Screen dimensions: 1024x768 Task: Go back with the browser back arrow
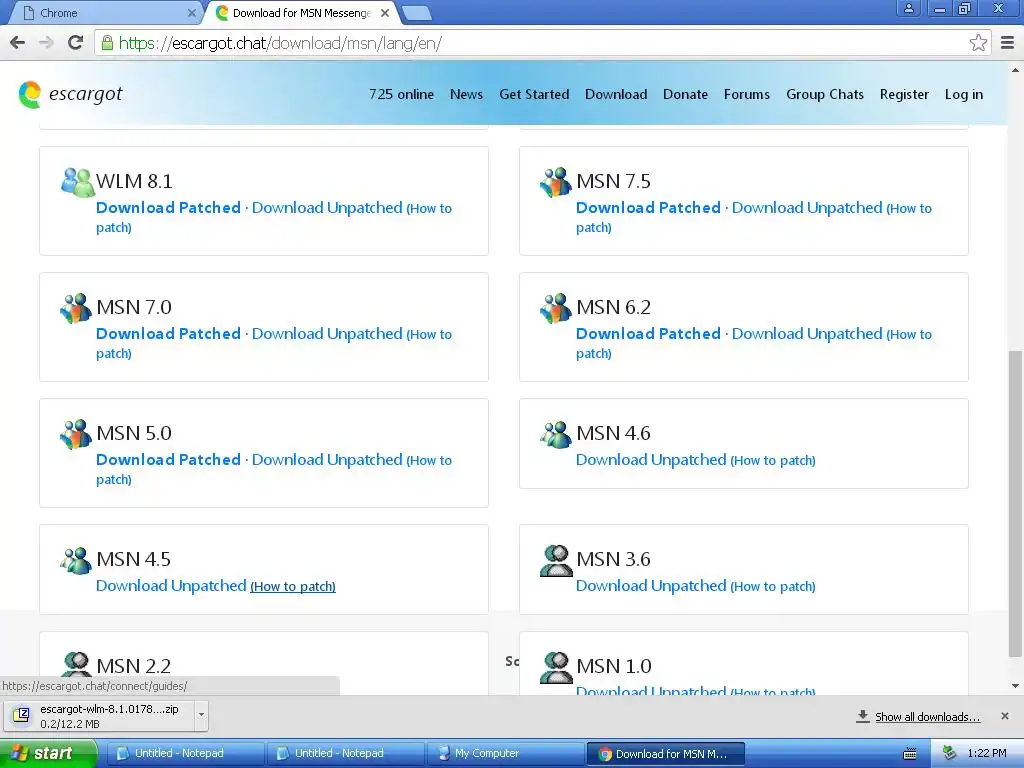(18, 43)
